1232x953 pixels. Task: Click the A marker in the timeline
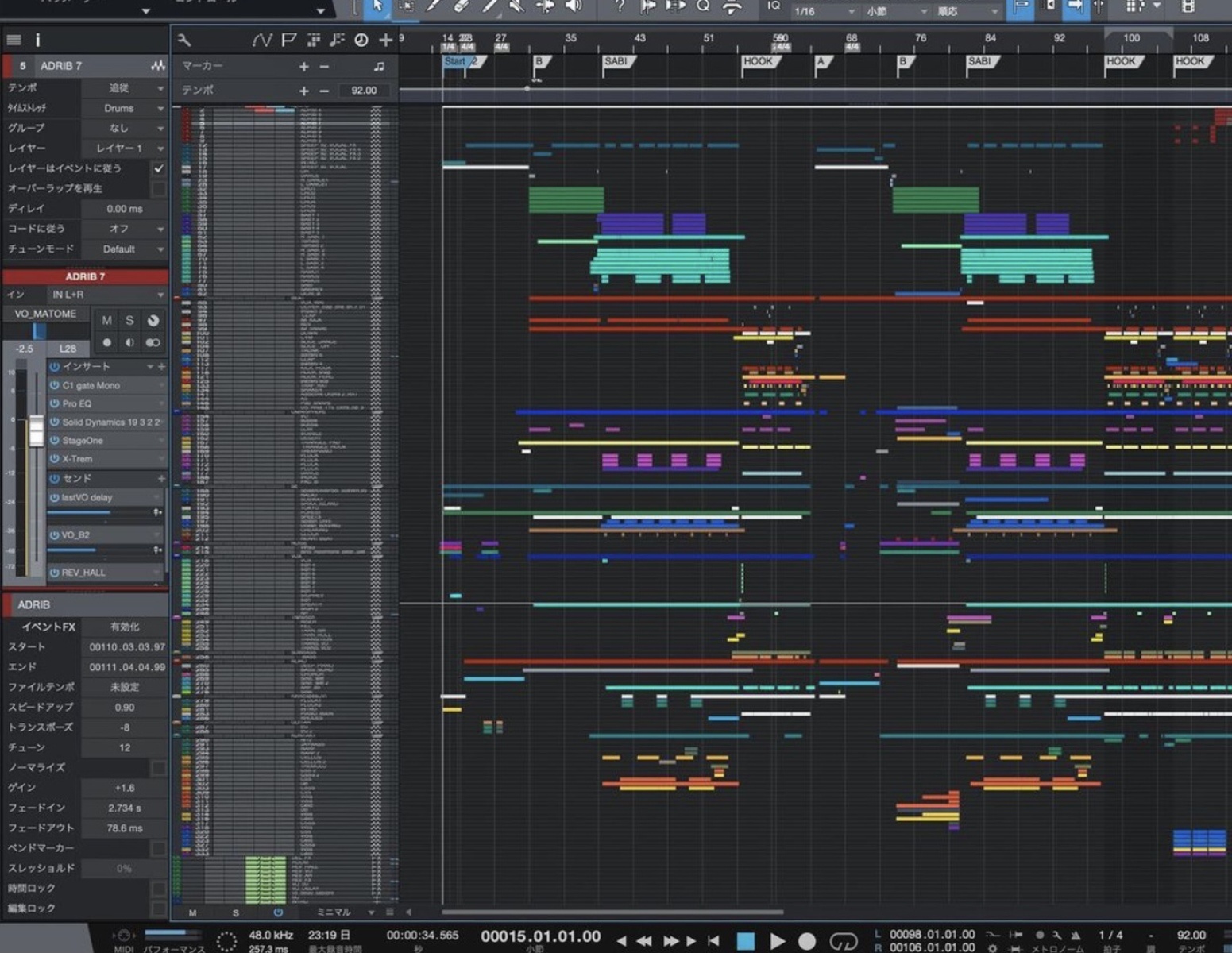point(824,61)
